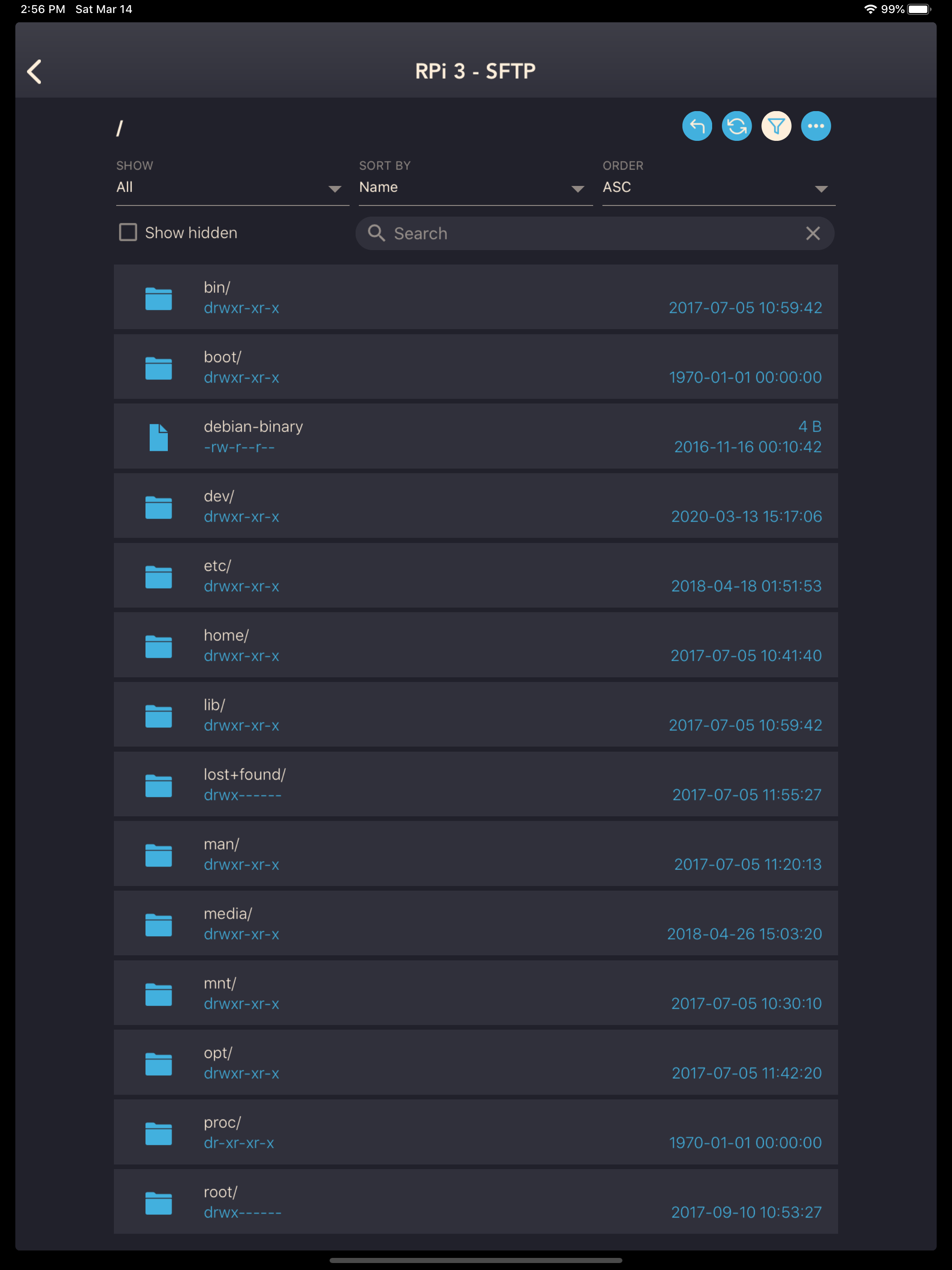The width and height of the screenshot is (952, 1270).
Task: Tap the back navigation chevron
Action: pyautogui.click(x=34, y=71)
